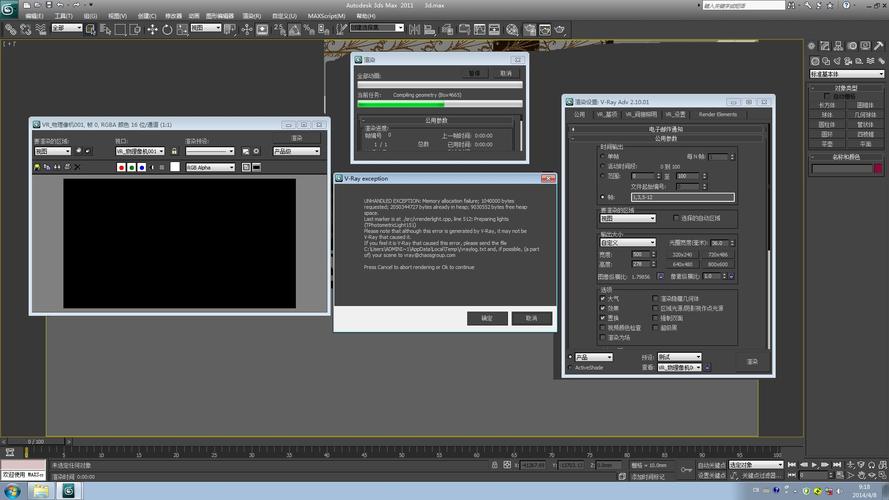
Task: Open the Start button on the taskbar
Action: point(11,491)
